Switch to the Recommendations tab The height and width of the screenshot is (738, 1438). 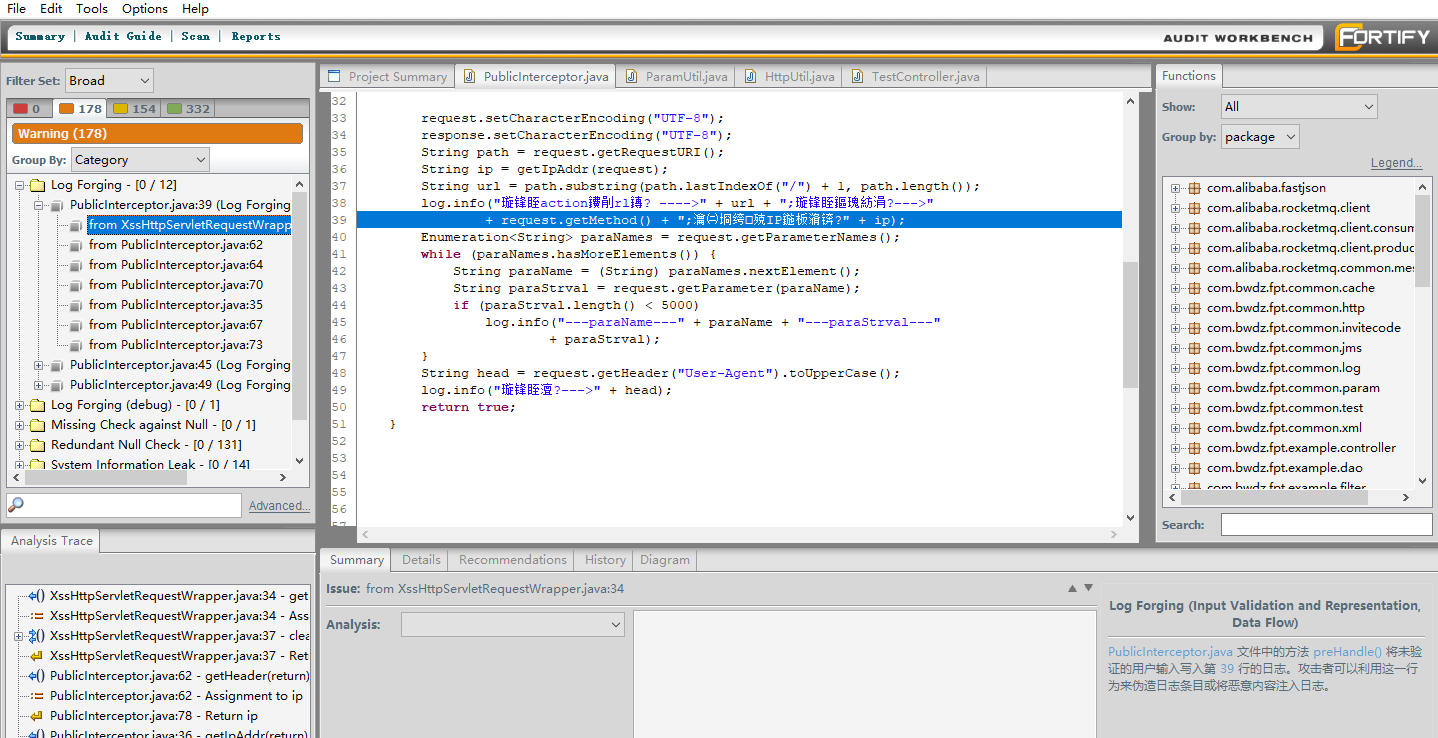click(513, 560)
